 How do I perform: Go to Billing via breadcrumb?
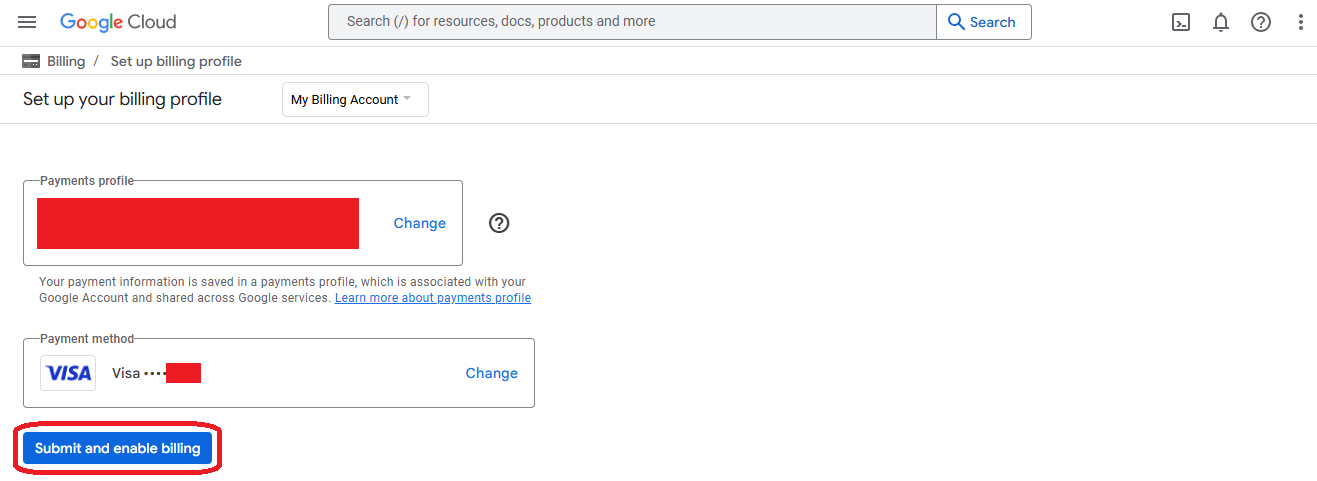[66, 61]
